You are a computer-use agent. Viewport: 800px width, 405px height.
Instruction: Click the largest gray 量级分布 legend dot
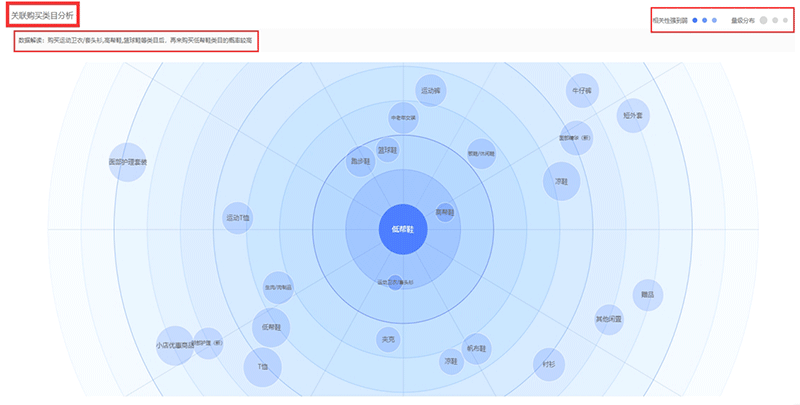coord(763,20)
